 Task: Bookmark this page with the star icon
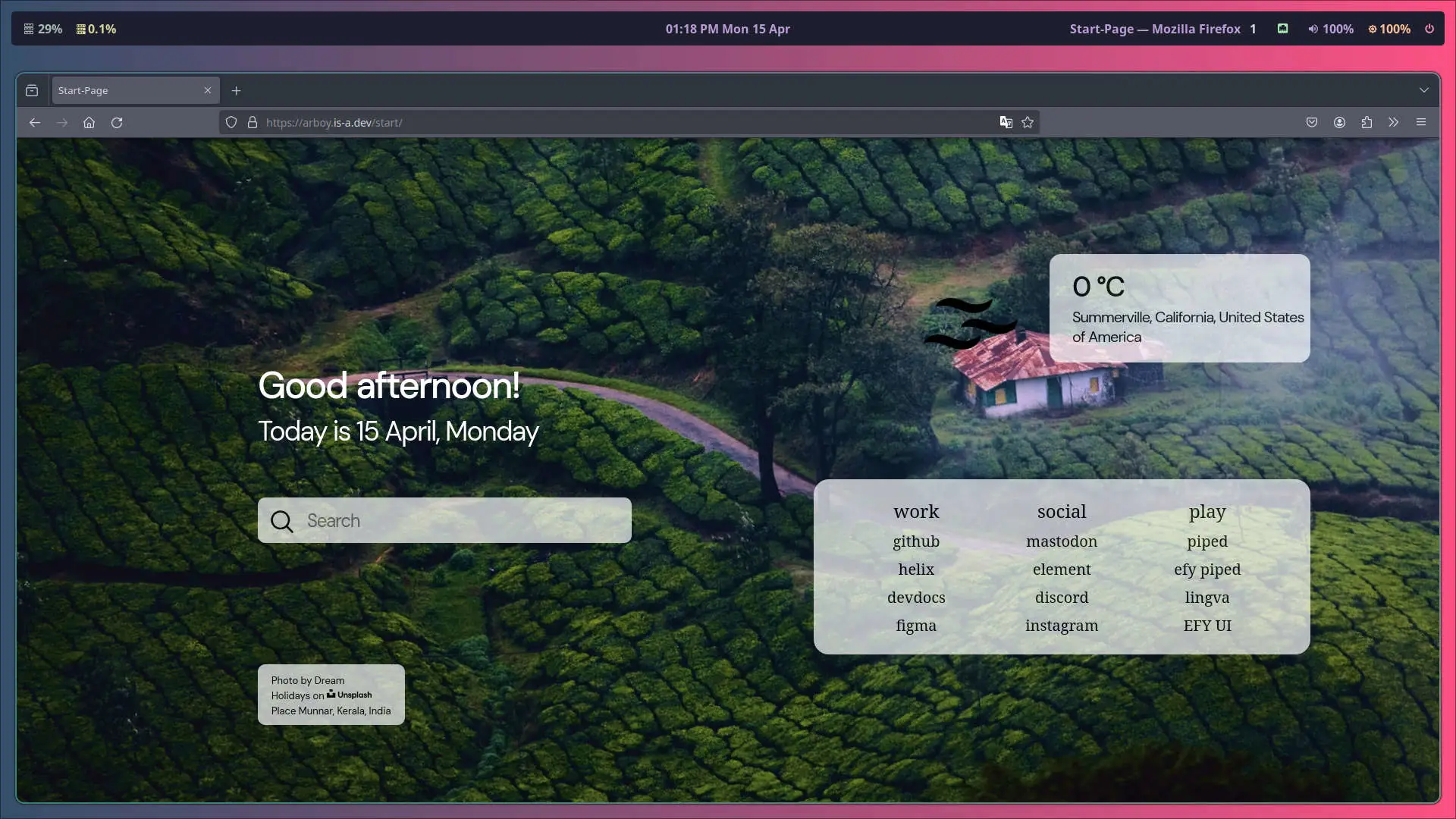[x=1028, y=123]
